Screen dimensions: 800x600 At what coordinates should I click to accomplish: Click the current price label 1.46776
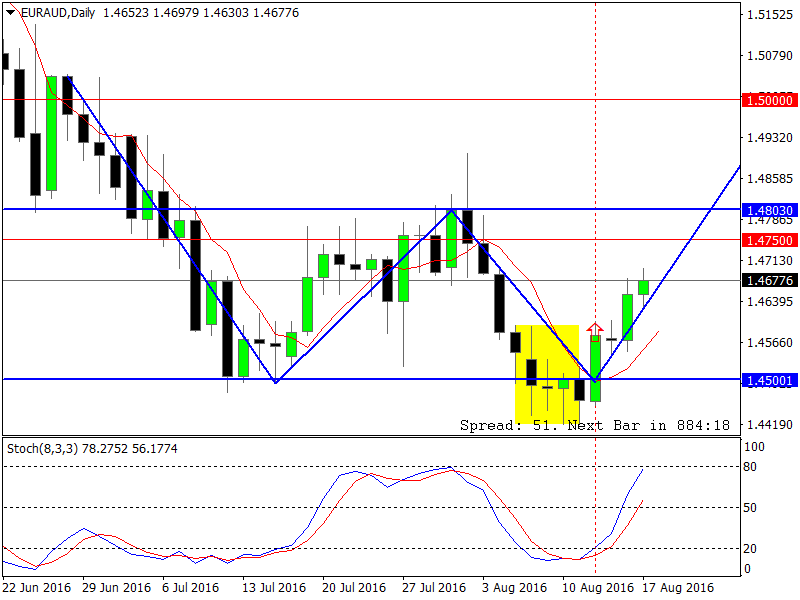[769, 281]
